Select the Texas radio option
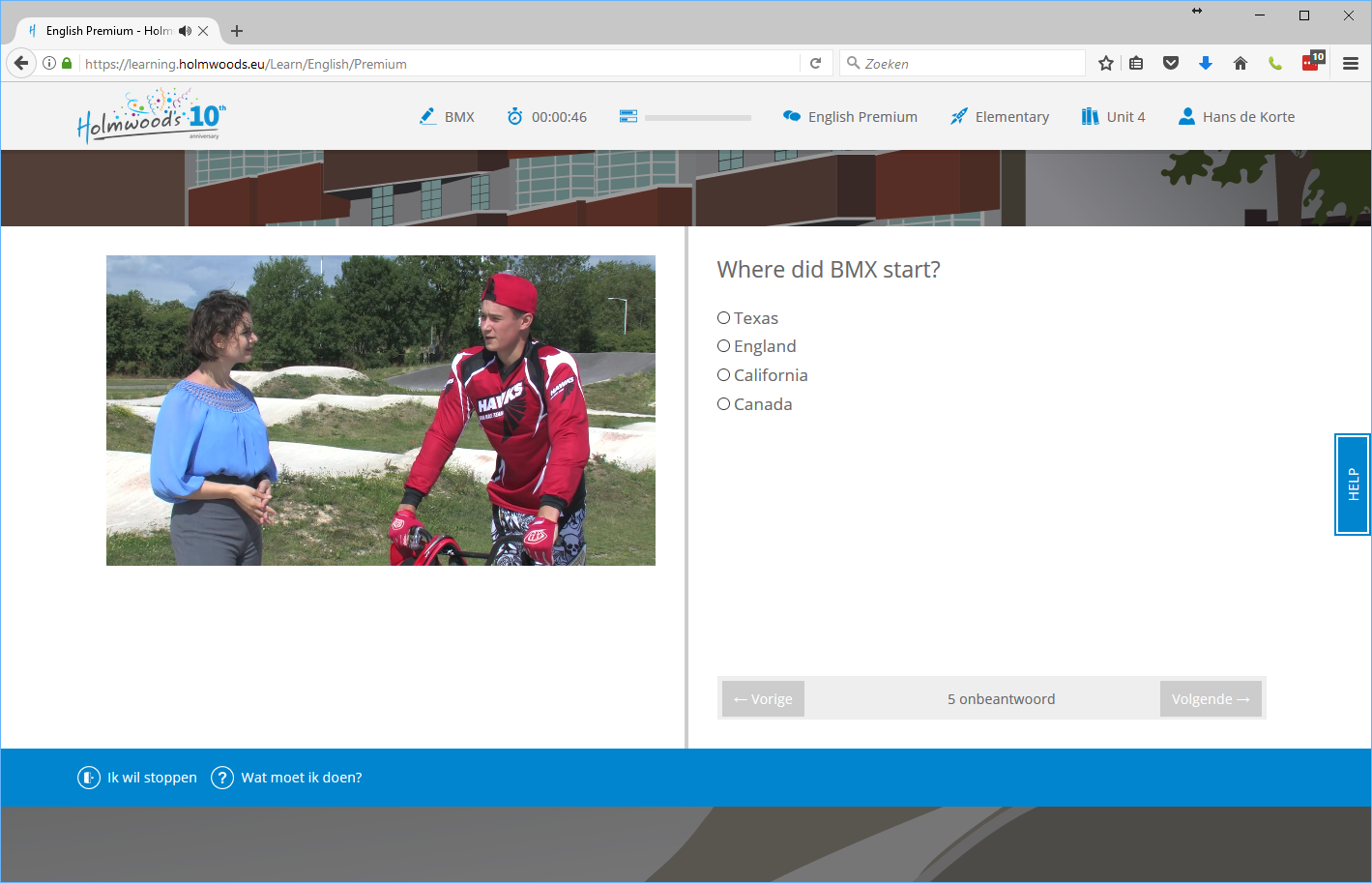The height and width of the screenshot is (883, 1372). tap(723, 318)
